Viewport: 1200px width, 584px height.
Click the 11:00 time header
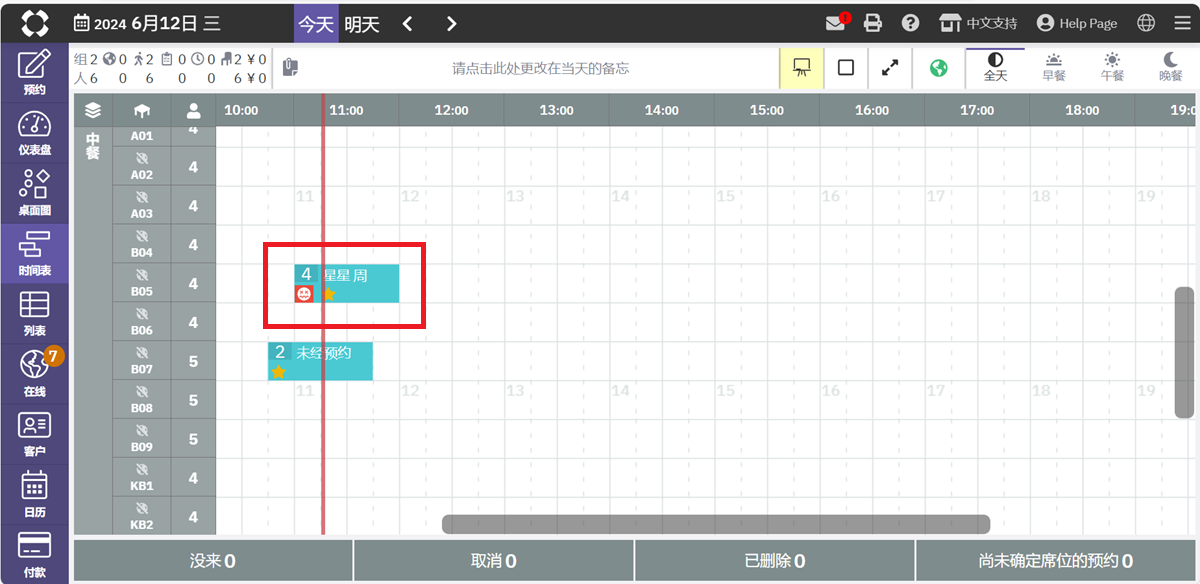(347, 110)
